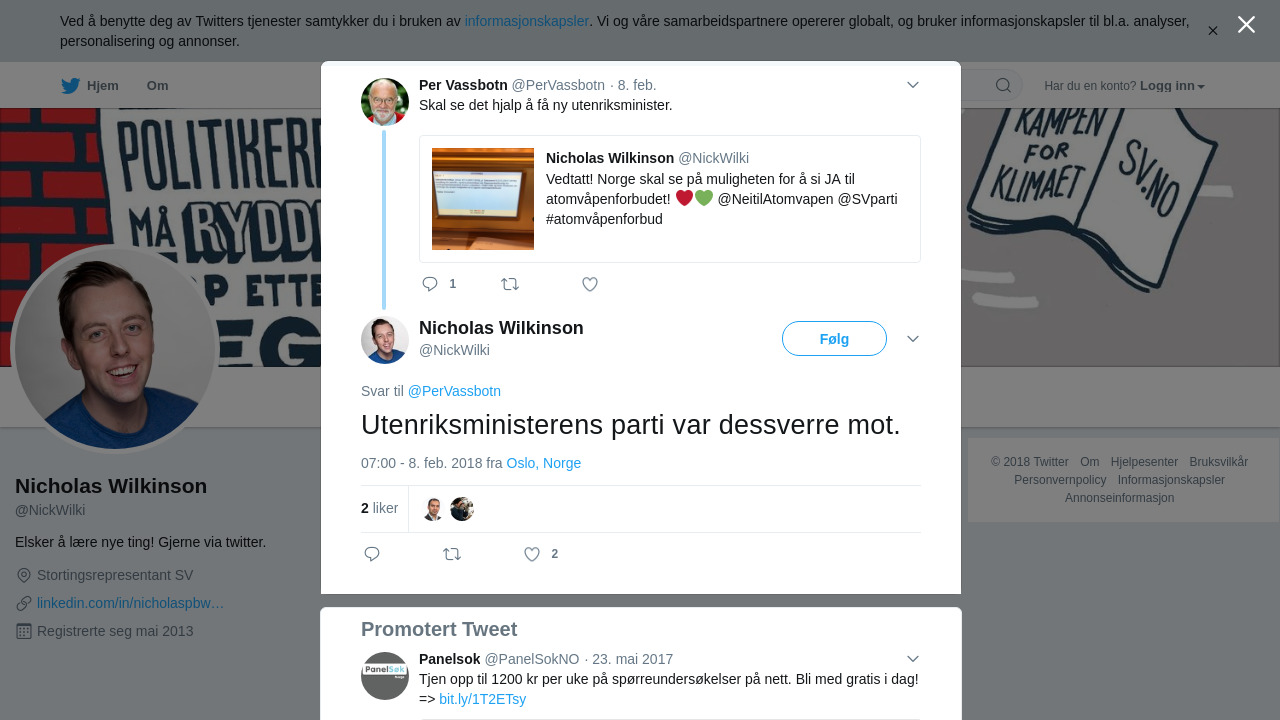Open quoted tweet image thumbnail
This screenshot has height=720, width=1280.
pyautogui.click(x=483, y=199)
